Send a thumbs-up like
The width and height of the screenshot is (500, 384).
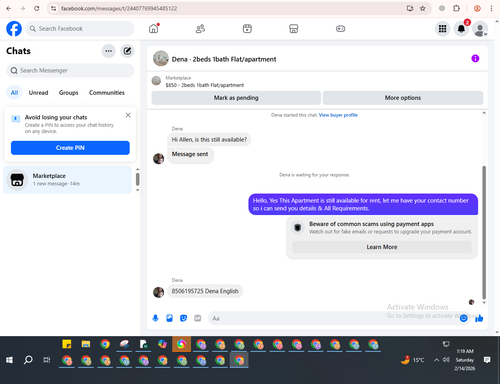coord(479,318)
